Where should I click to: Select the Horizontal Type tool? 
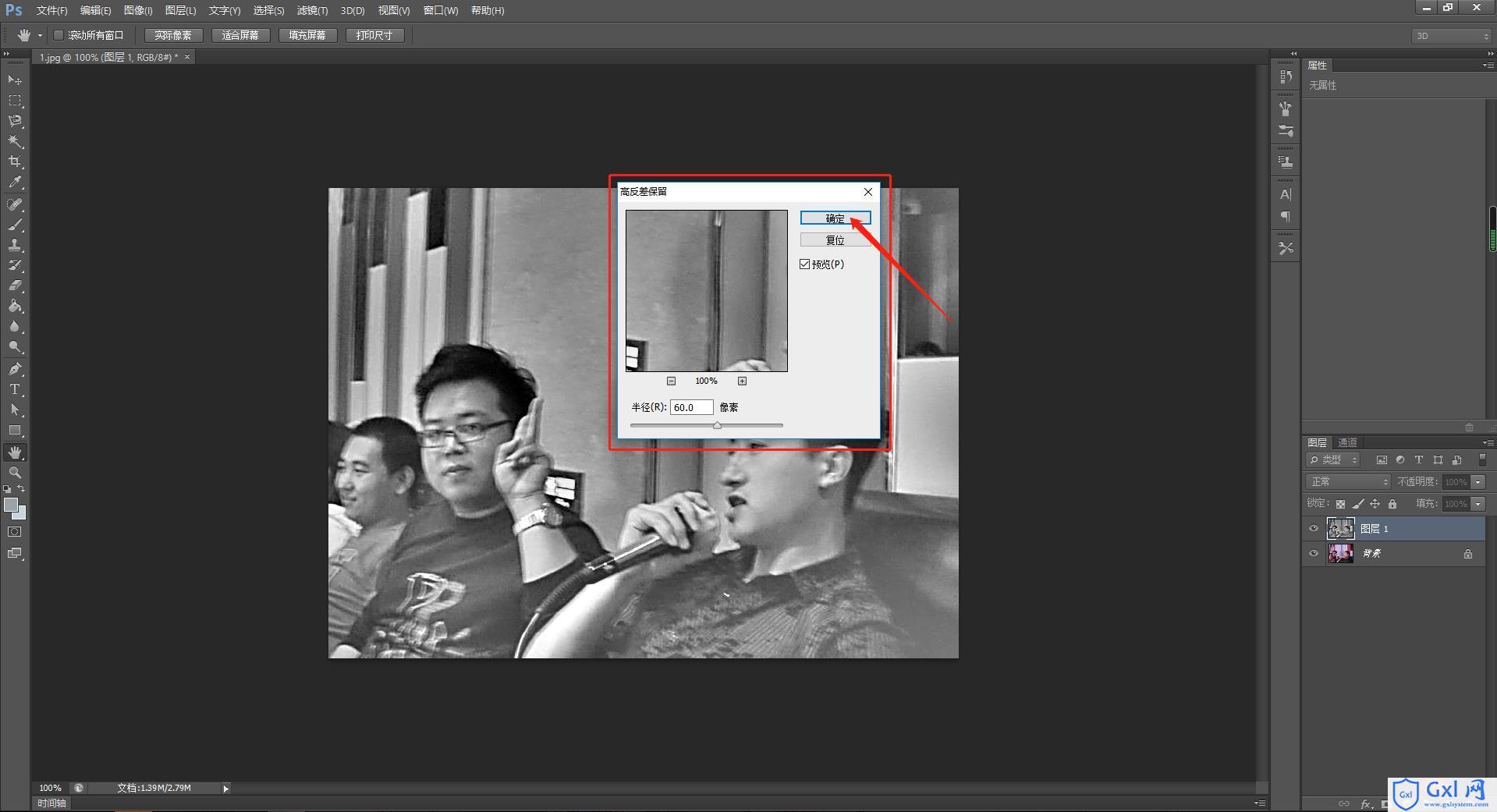pos(15,389)
